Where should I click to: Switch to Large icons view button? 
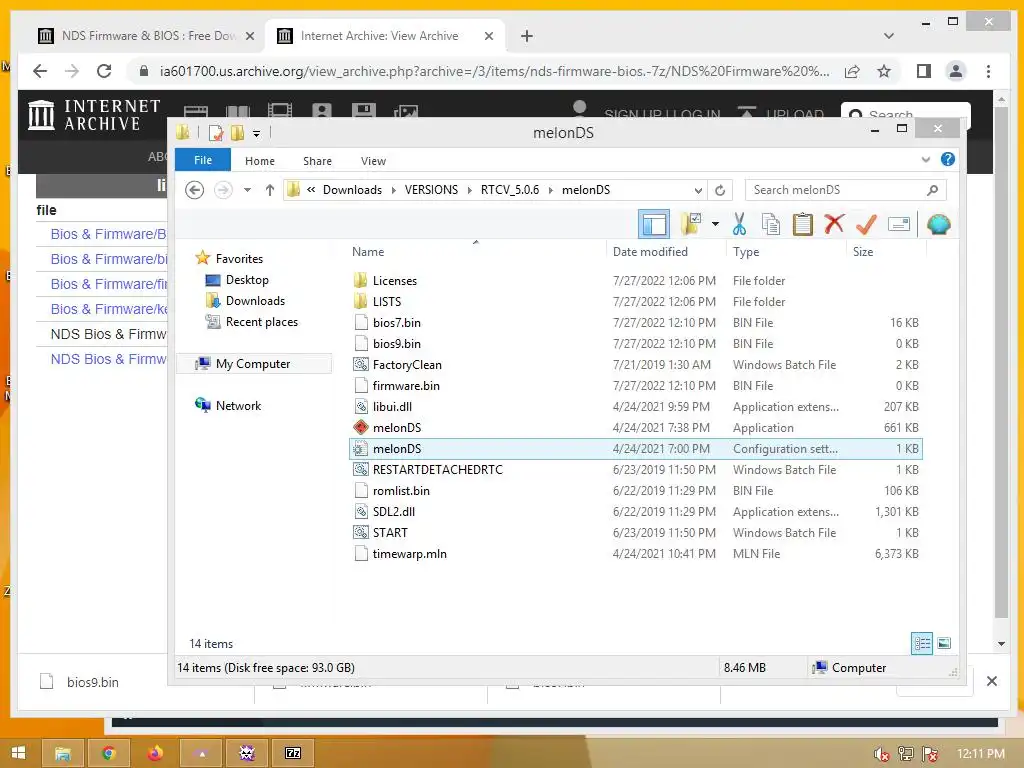[944, 643]
